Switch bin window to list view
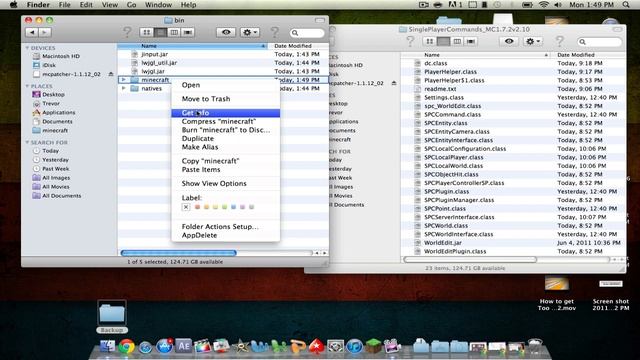 (160, 32)
